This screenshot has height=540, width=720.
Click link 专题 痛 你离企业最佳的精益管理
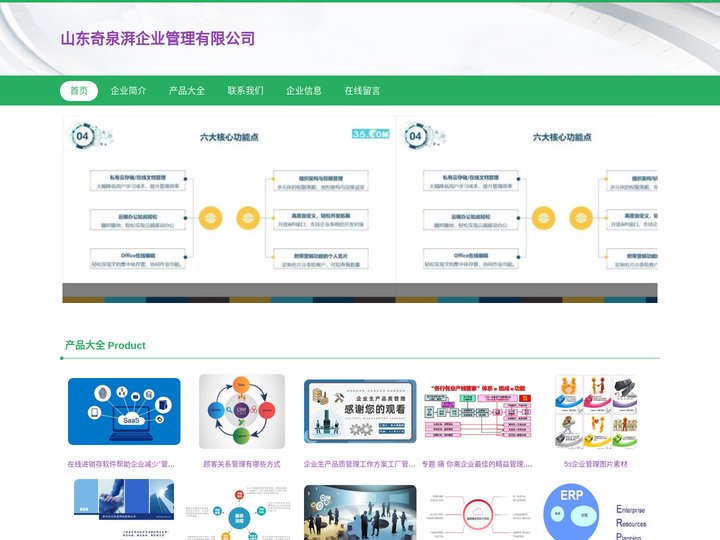click(477, 464)
